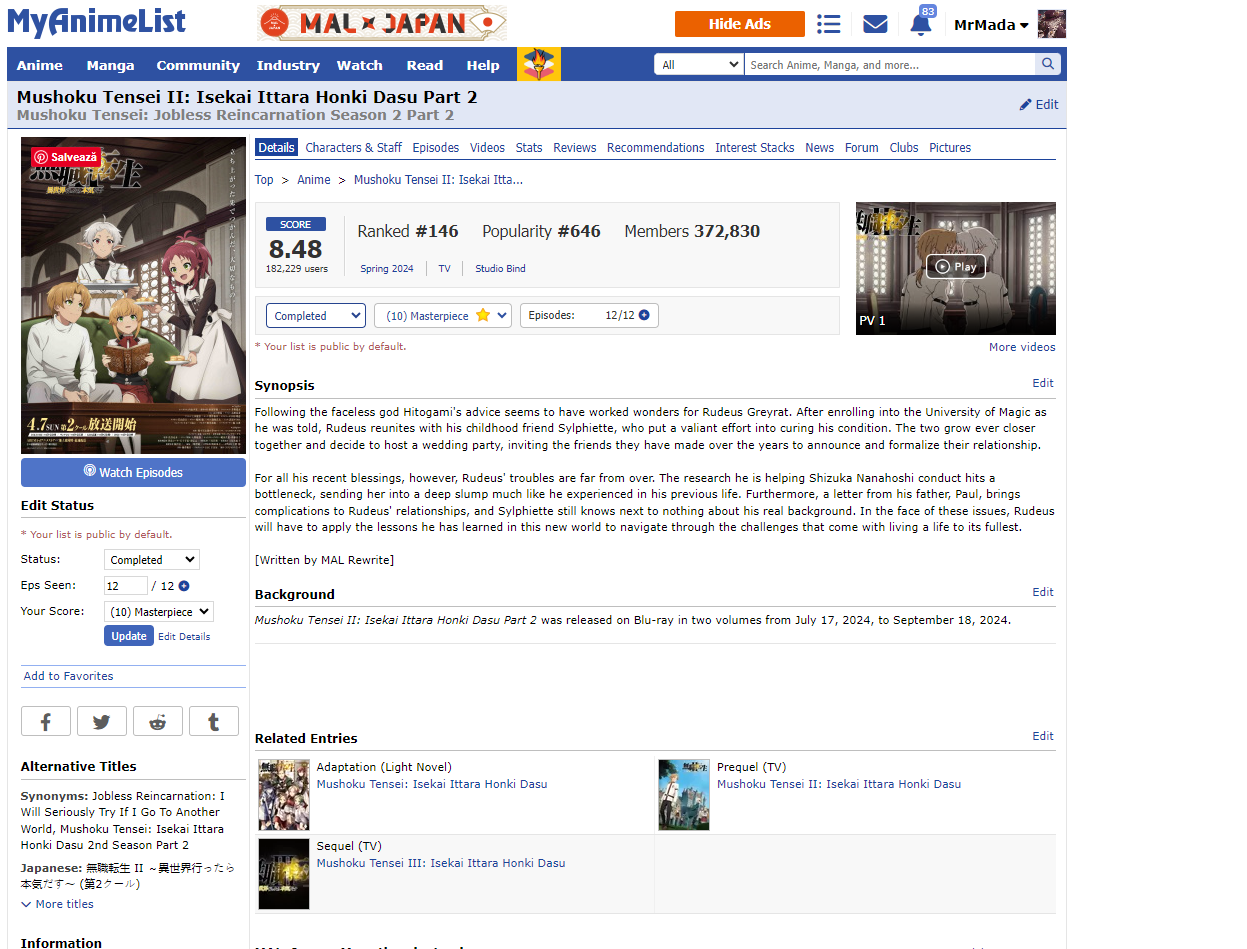Open the Read menu in navbar
Viewport: 1247px width, 949px height.
pyautogui.click(x=425, y=65)
